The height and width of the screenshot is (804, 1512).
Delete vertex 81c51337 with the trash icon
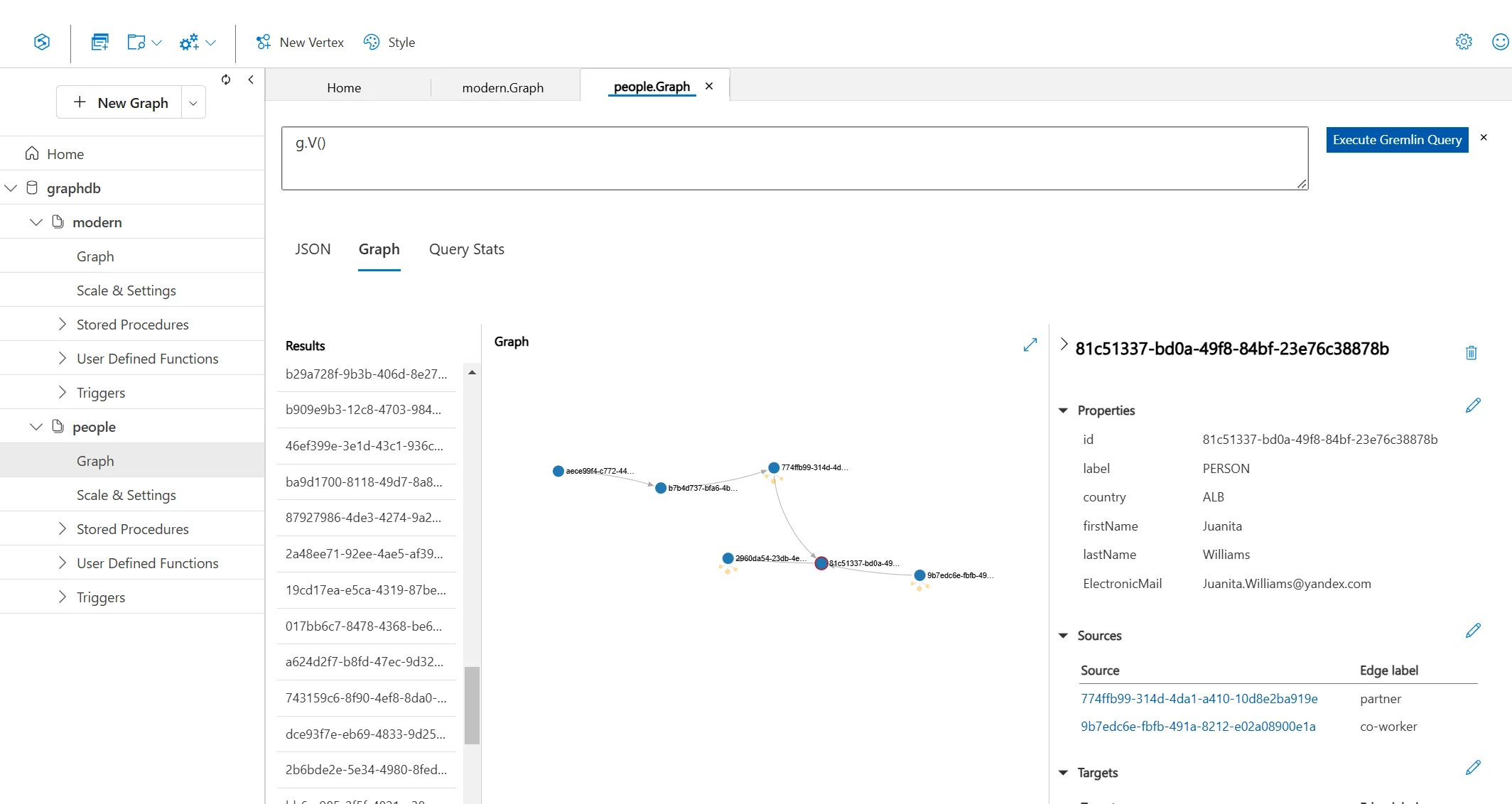click(1471, 352)
